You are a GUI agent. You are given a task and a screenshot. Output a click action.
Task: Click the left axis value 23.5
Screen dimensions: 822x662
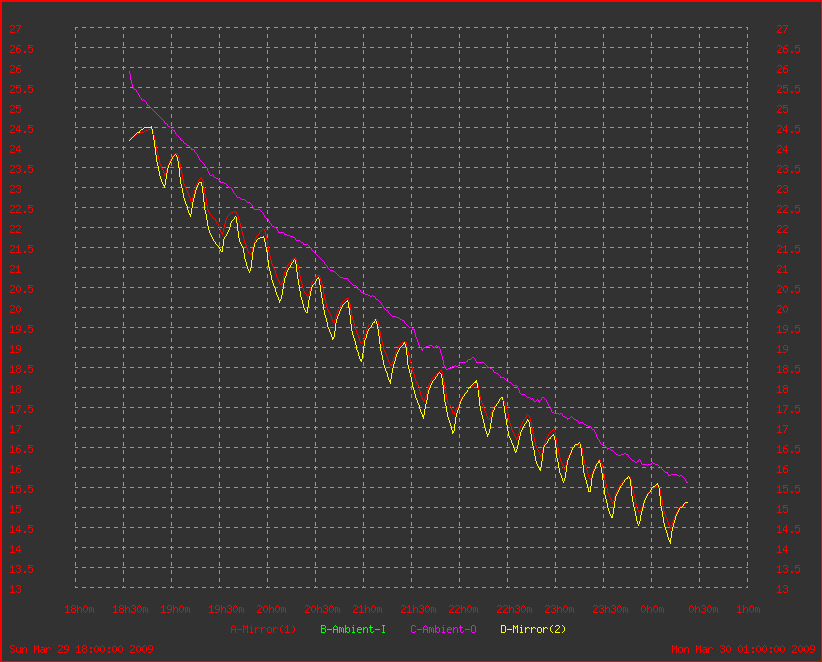click(21, 169)
